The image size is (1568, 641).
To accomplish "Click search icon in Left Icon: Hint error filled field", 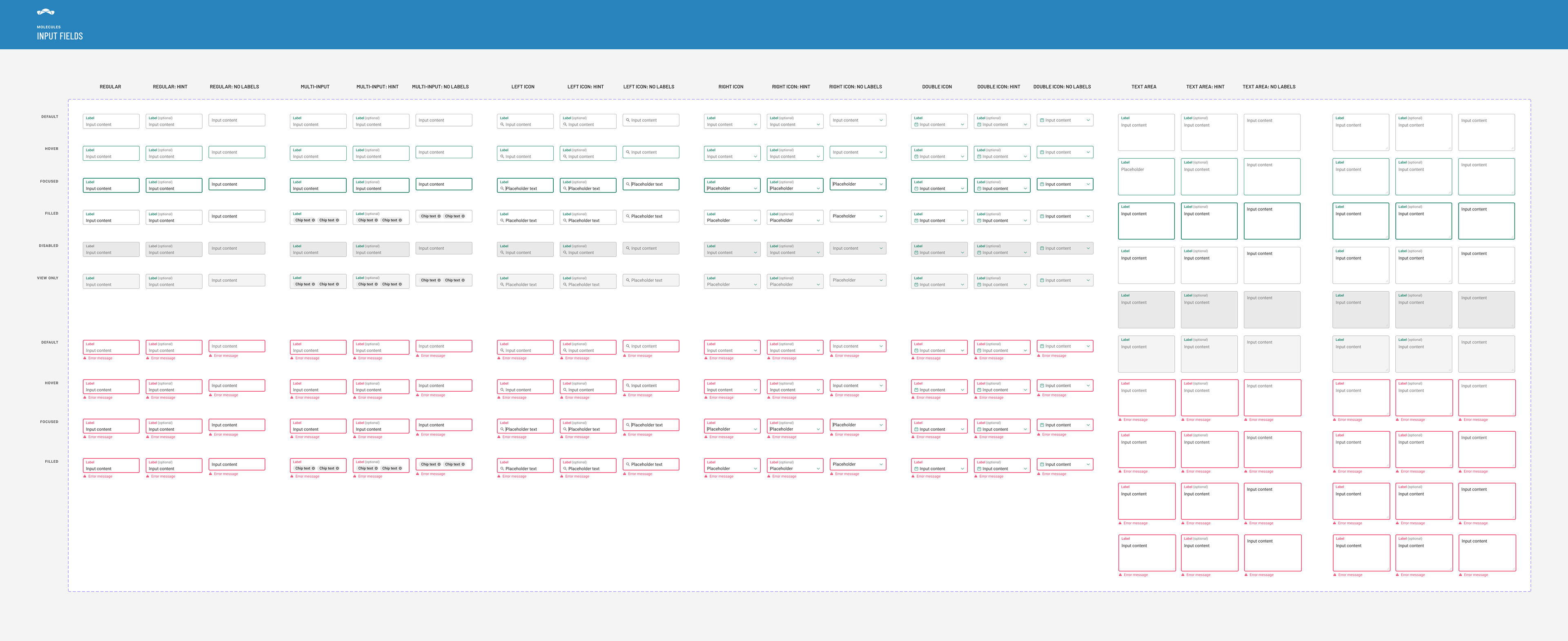I will [565, 469].
